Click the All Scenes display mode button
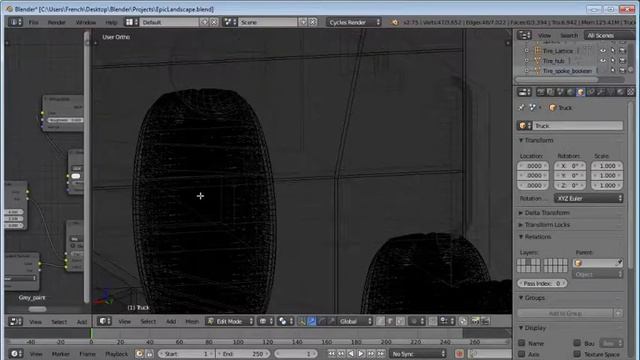The image size is (640, 360). pyautogui.click(x=609, y=36)
